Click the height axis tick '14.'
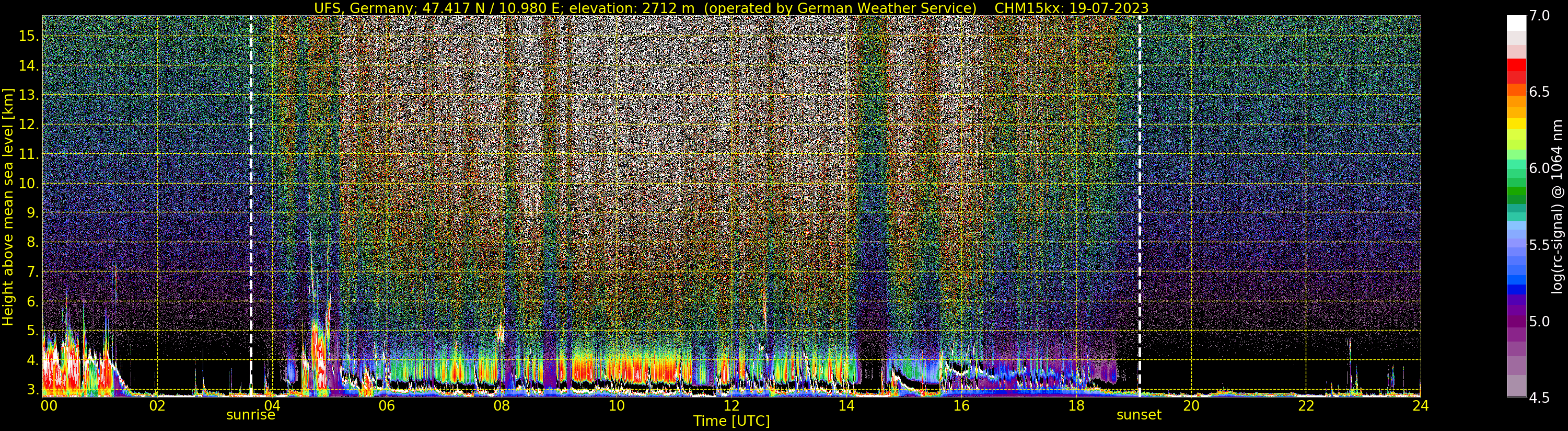 pyautogui.click(x=29, y=66)
